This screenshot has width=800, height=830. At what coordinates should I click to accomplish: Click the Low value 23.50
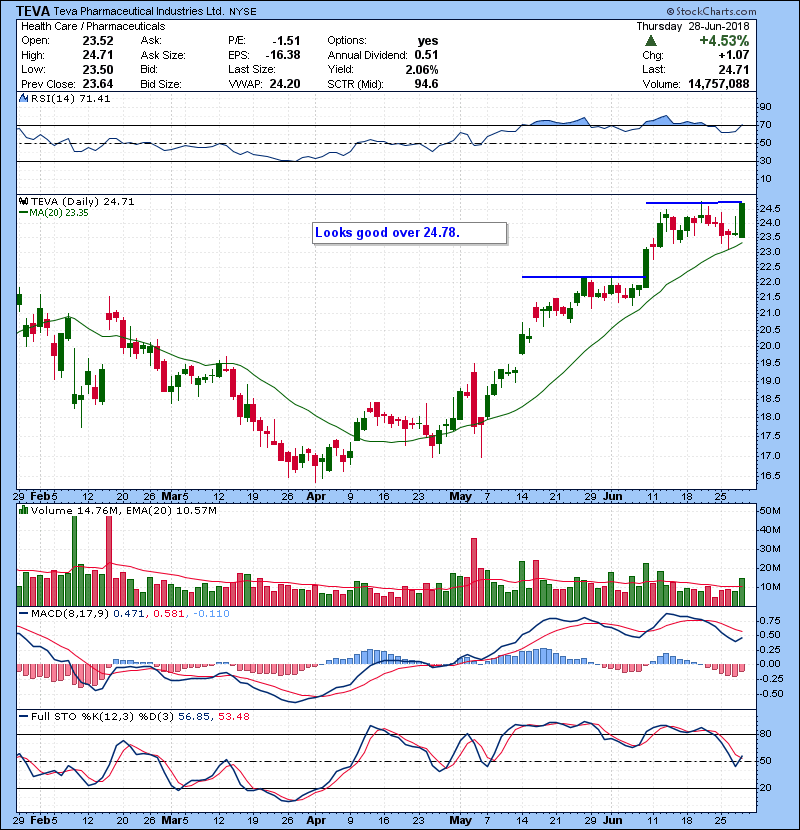(98, 69)
